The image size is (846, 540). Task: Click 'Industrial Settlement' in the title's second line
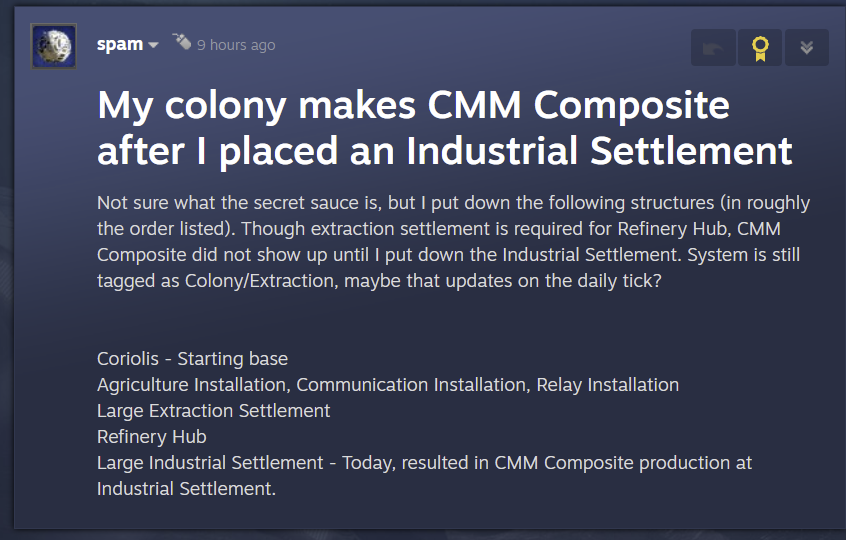[599, 151]
